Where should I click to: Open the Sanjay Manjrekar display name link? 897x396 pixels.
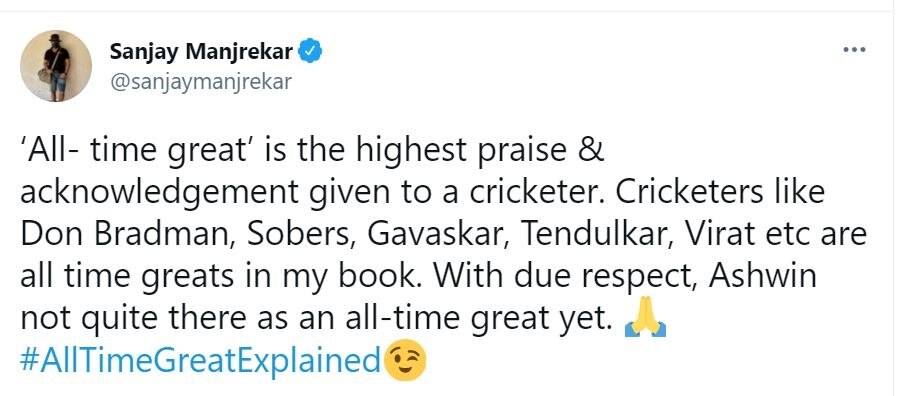201,53
